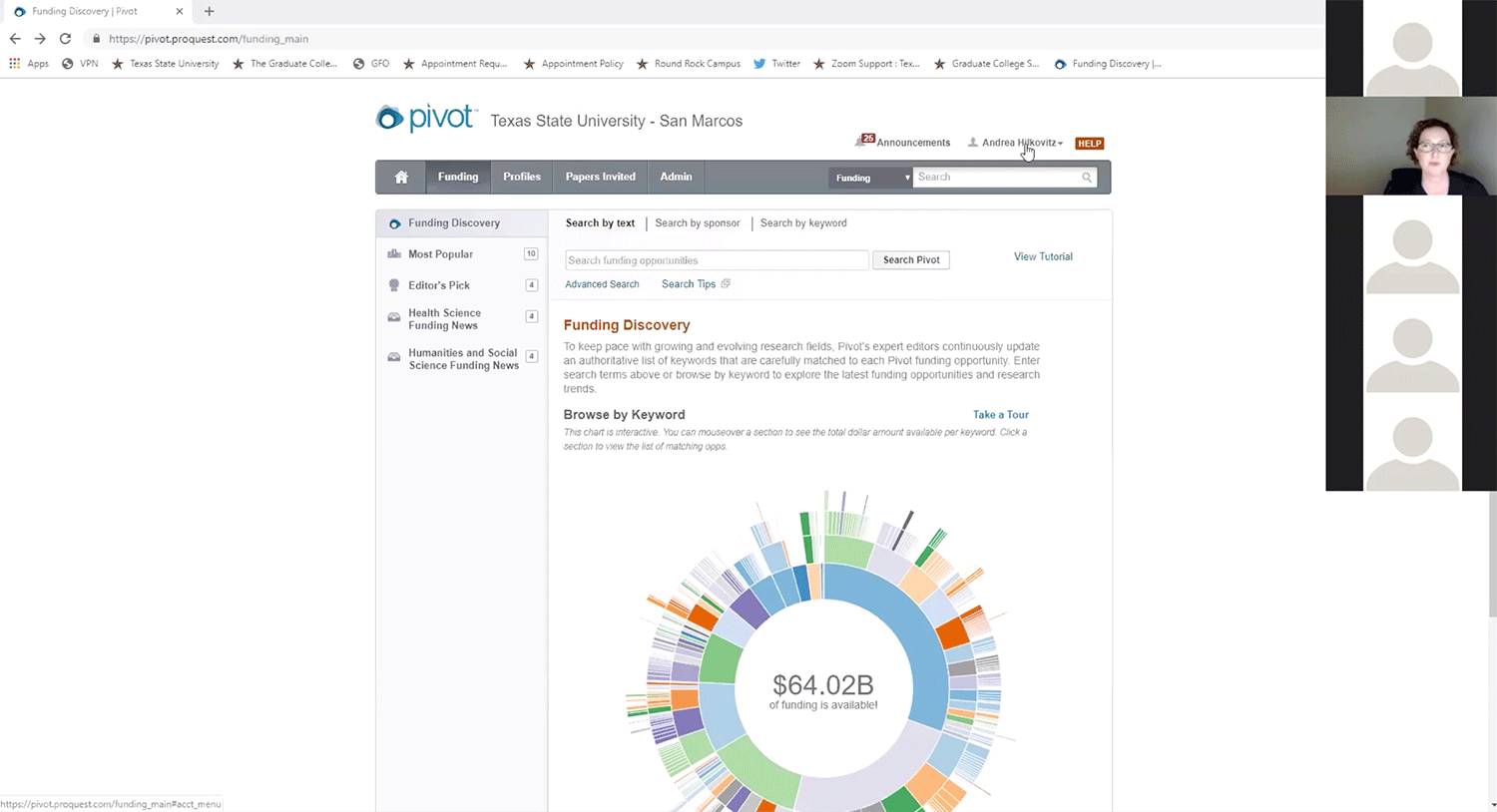The image size is (1497, 812).
Task: Close the Funding Discovery browser tab
Action: pyautogui.click(x=180, y=11)
